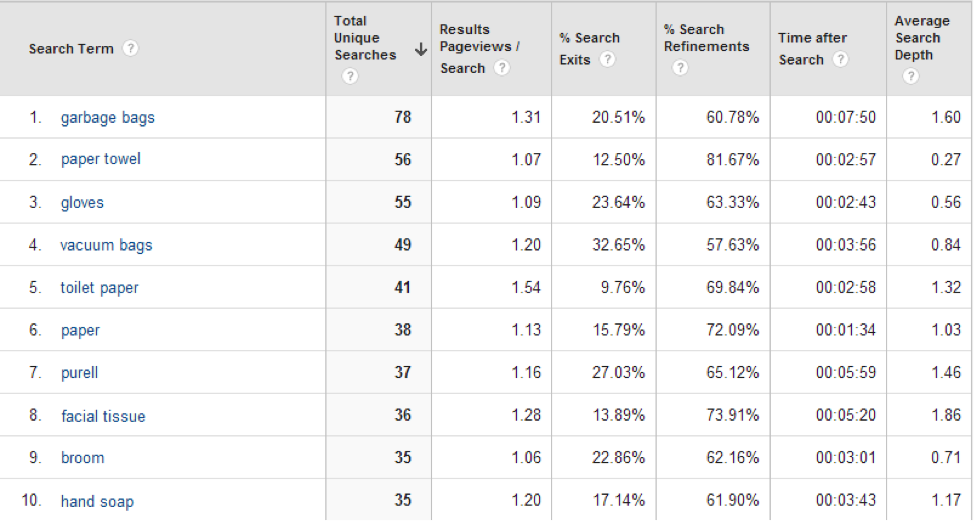Click help icon under % Search Refinements
The width and height of the screenshot is (974, 521).
pos(680,68)
